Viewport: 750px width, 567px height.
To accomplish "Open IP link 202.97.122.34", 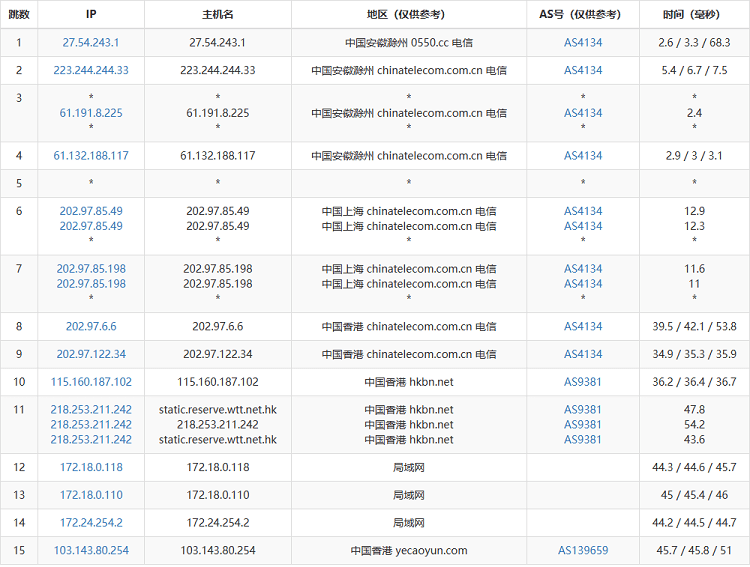I will pos(91,354).
